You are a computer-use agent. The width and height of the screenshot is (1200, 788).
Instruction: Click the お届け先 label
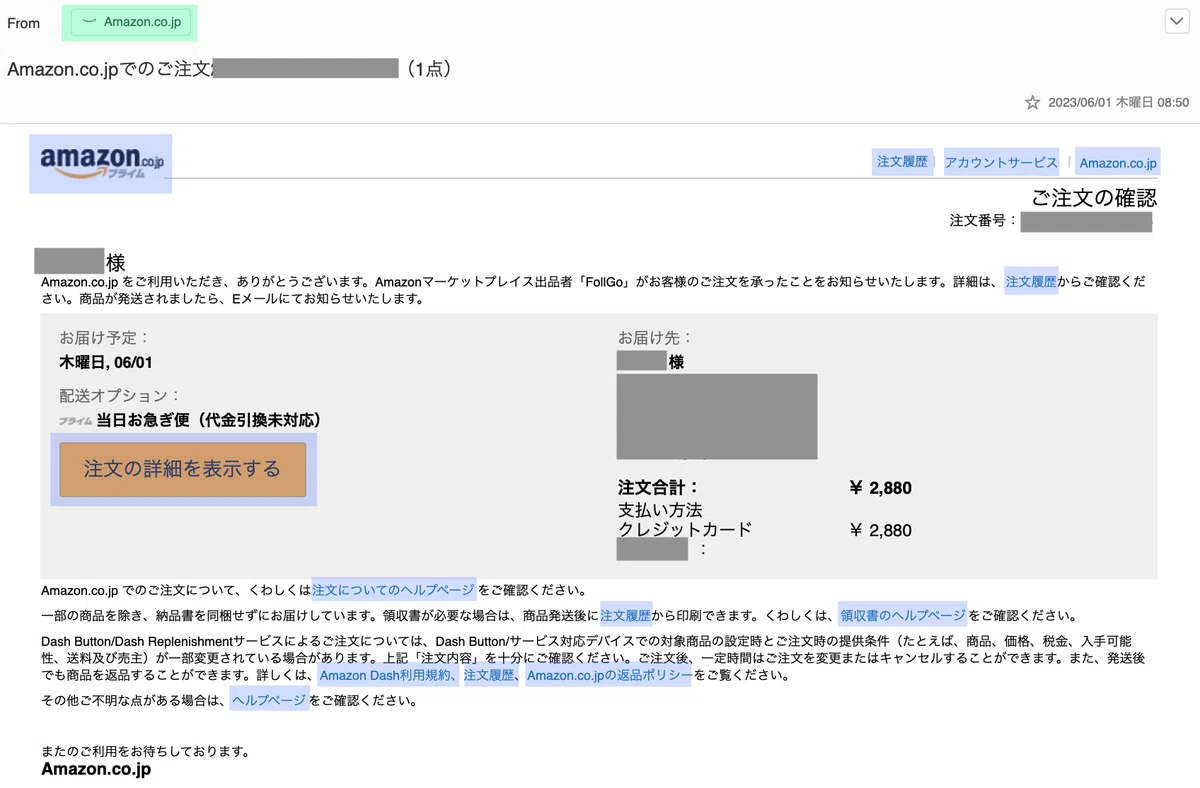pos(655,338)
